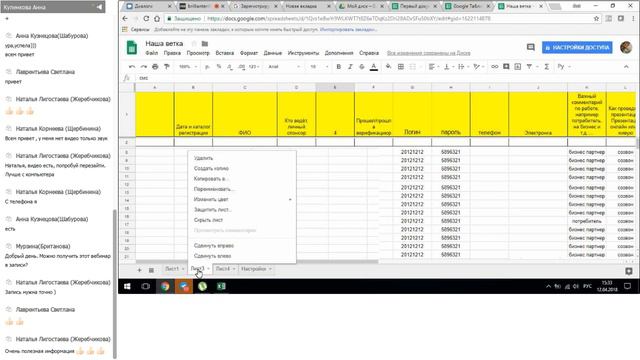640x360 pixels.
Task: Open the all sheets list icon
Action: 151,270
